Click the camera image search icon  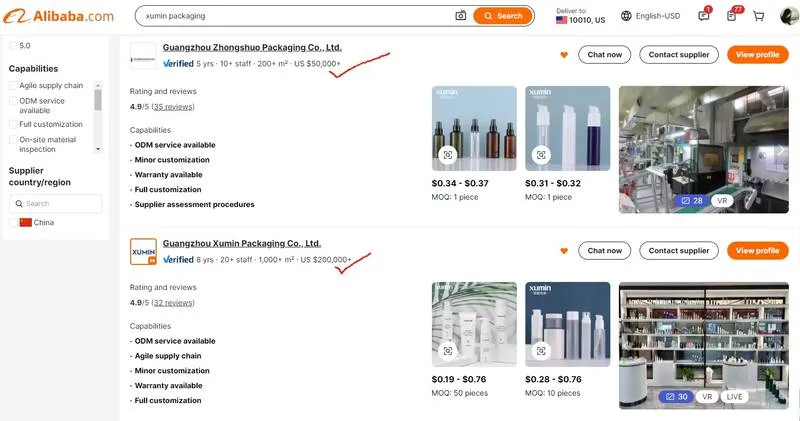pyautogui.click(x=460, y=16)
